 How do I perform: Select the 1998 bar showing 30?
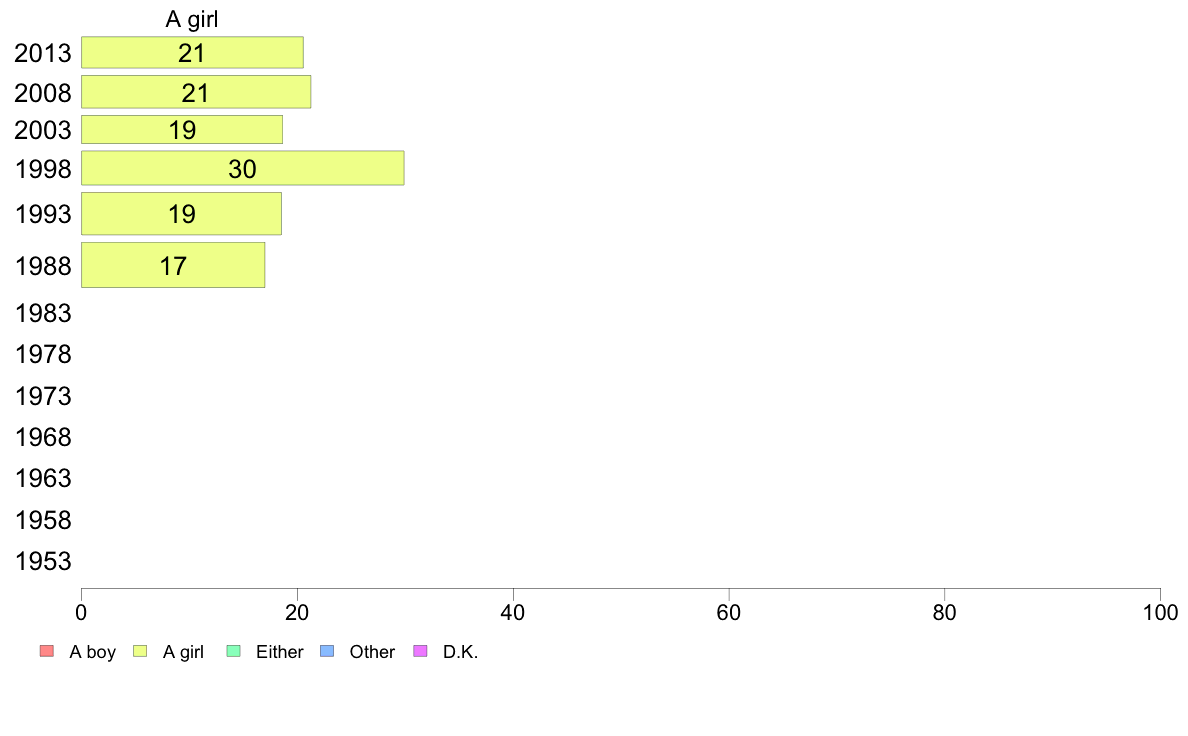[242, 168]
